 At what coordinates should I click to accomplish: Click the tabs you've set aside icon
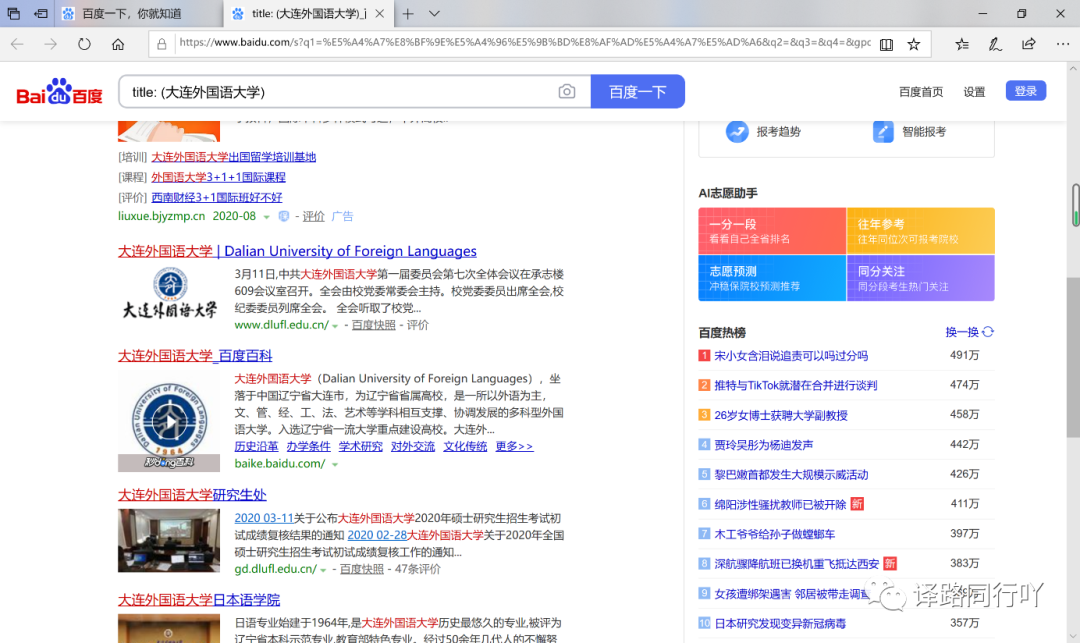(13, 13)
